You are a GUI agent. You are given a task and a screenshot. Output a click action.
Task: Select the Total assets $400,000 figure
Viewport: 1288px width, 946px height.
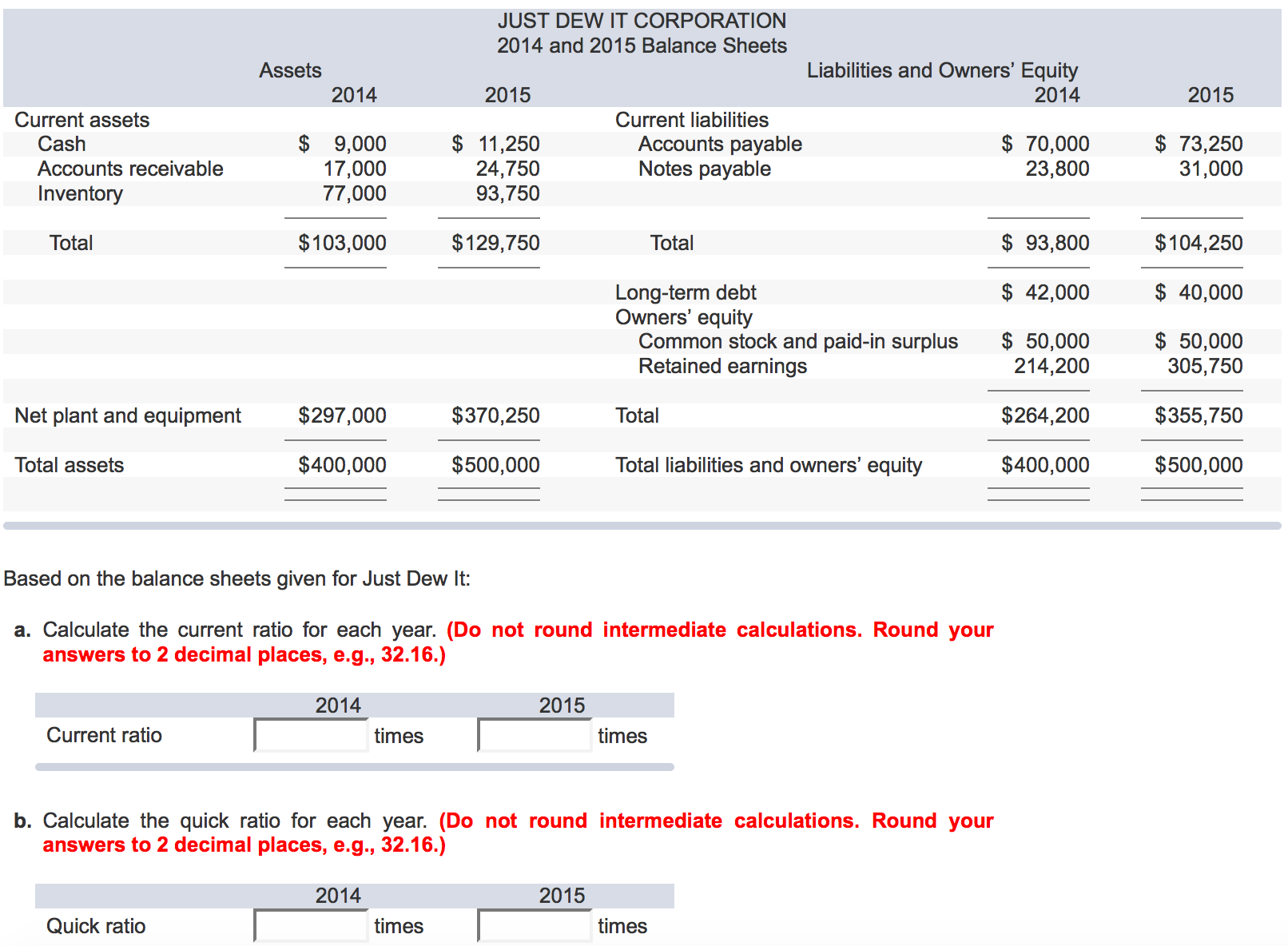coord(342,464)
